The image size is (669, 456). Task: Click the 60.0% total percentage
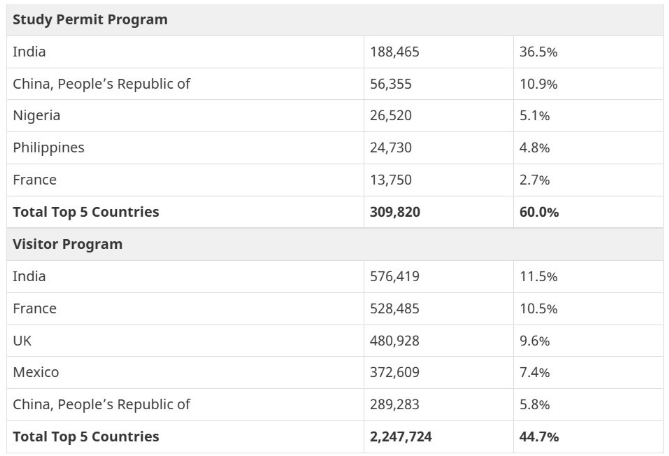coord(539,212)
